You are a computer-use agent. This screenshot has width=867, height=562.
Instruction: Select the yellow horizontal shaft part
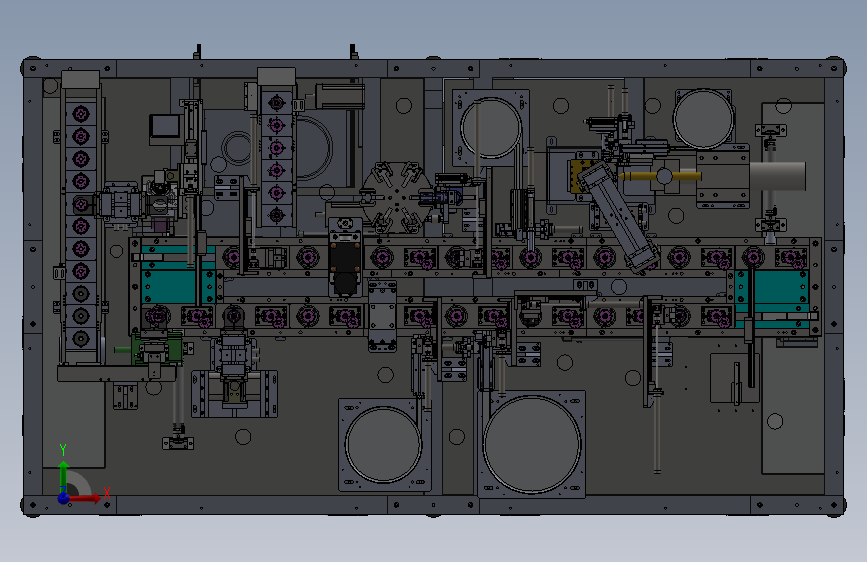[660, 176]
